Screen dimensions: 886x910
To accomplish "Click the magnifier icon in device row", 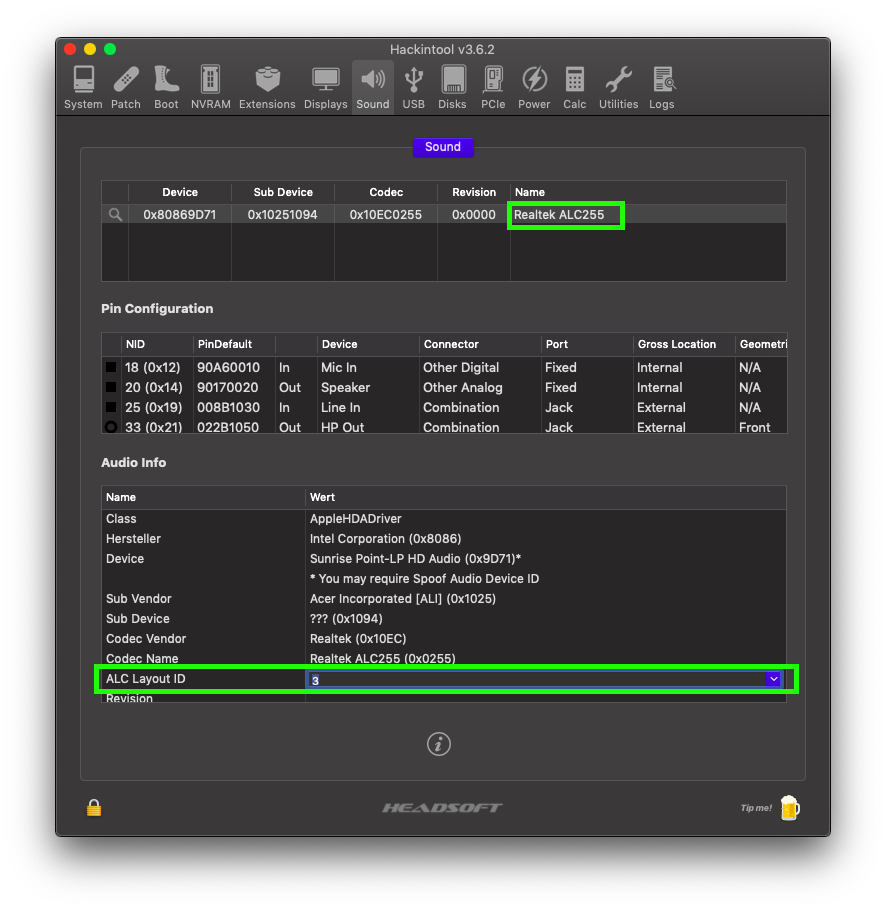I will pos(115,215).
